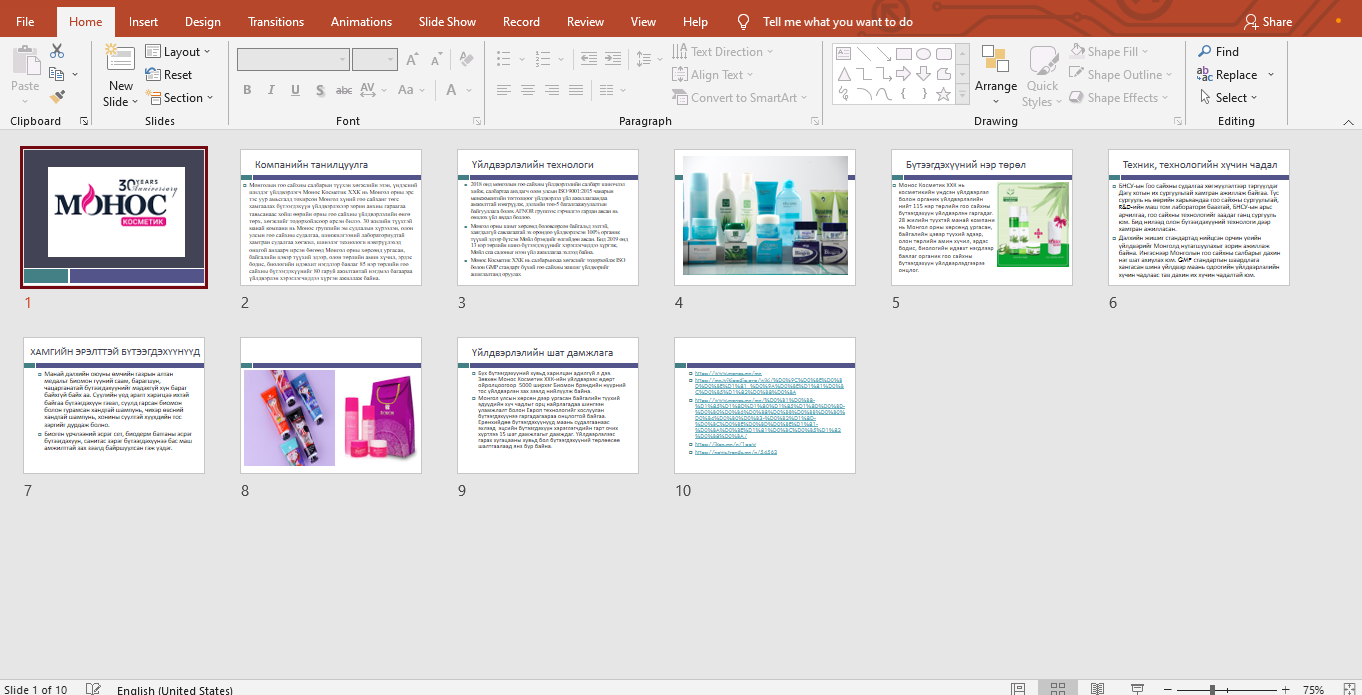Screen dimensions: 1362x695
Task: Click Tell me what you want to do
Action: (837, 22)
